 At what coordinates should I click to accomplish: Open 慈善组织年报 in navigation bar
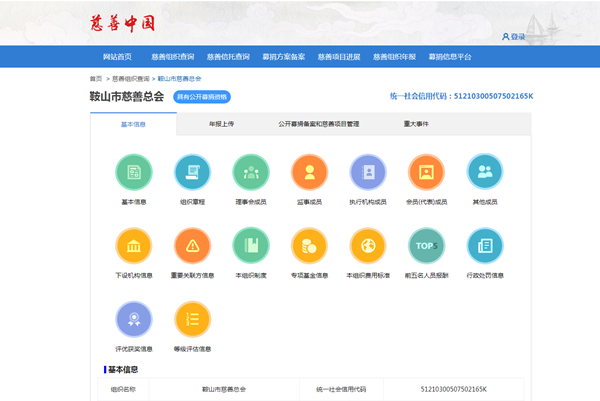(395, 57)
